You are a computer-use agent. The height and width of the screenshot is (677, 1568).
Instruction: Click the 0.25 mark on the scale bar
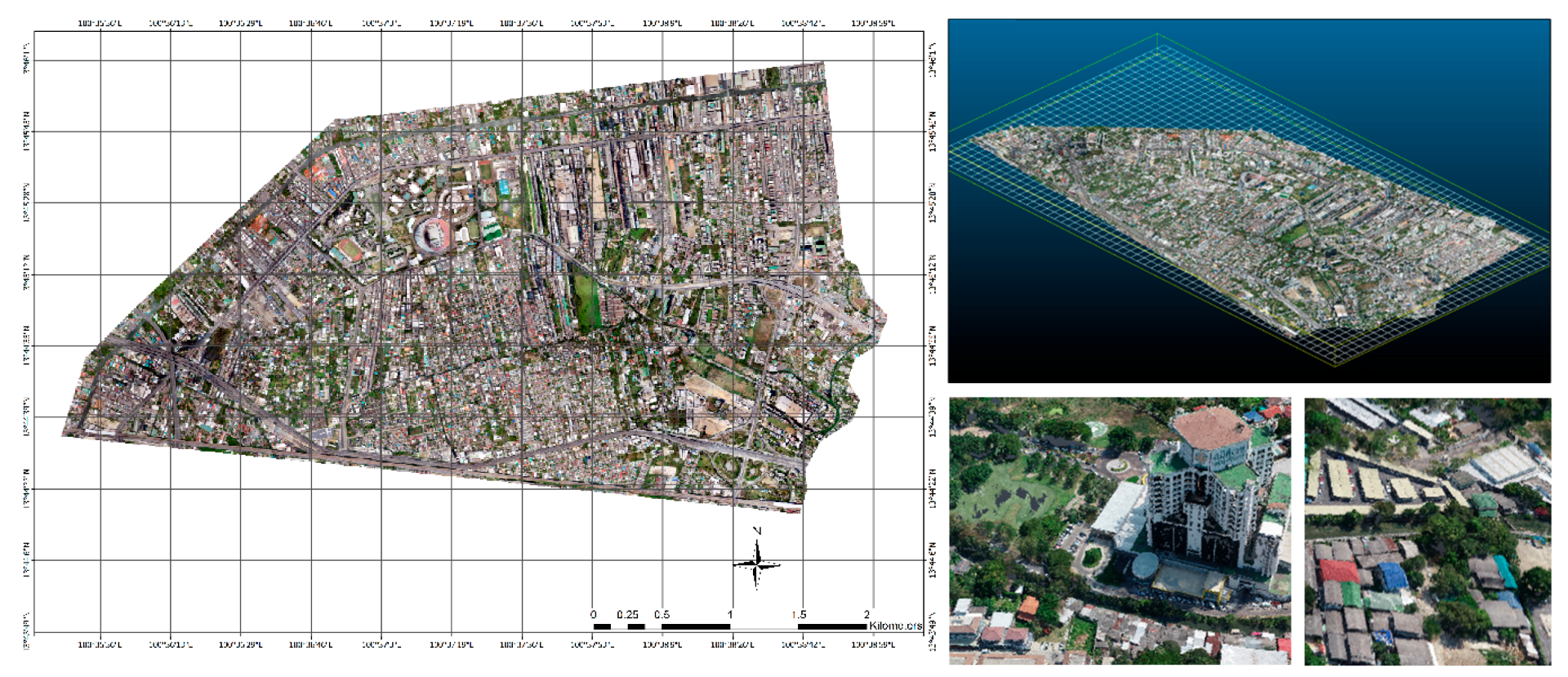click(627, 614)
